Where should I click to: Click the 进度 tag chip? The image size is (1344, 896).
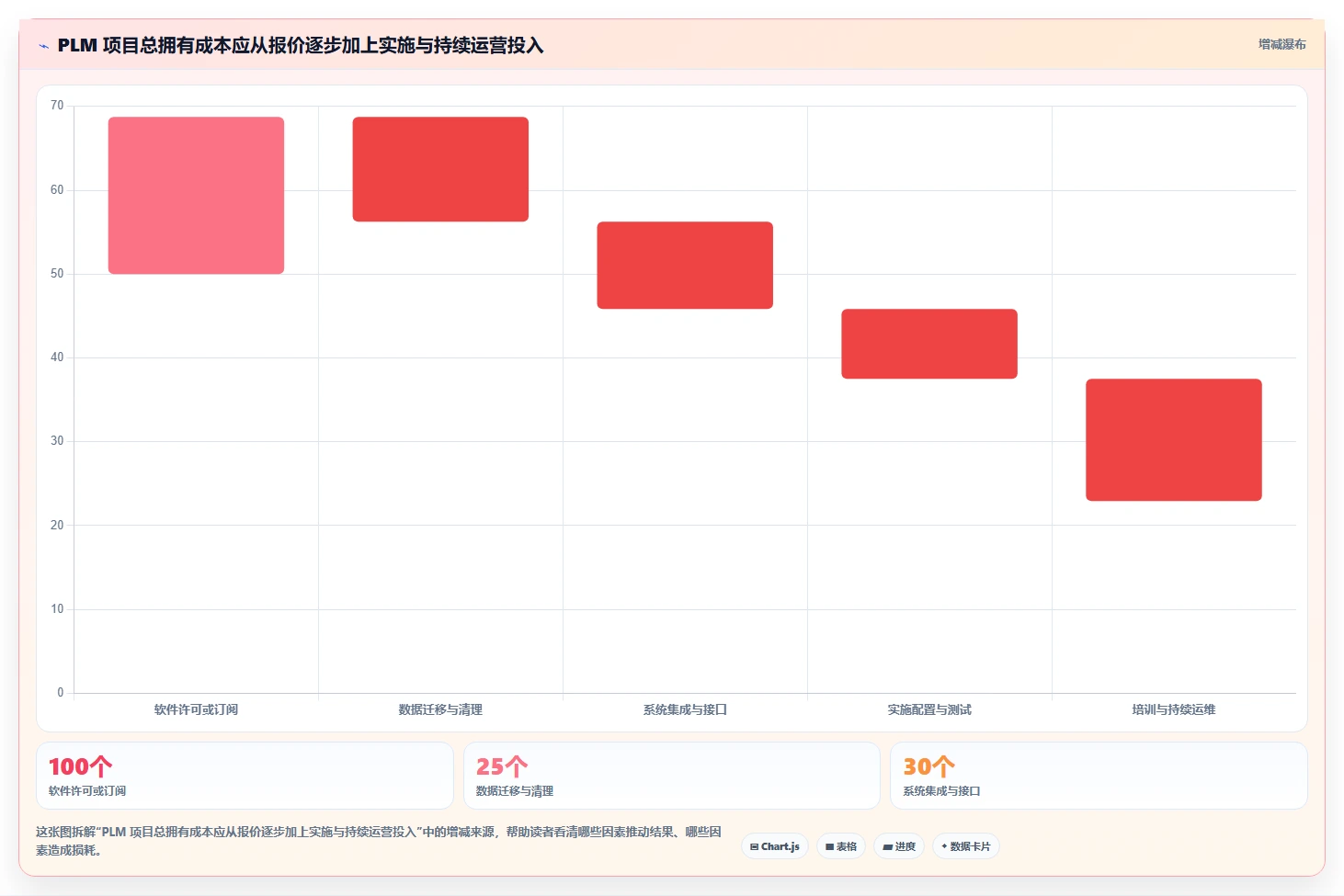(899, 846)
